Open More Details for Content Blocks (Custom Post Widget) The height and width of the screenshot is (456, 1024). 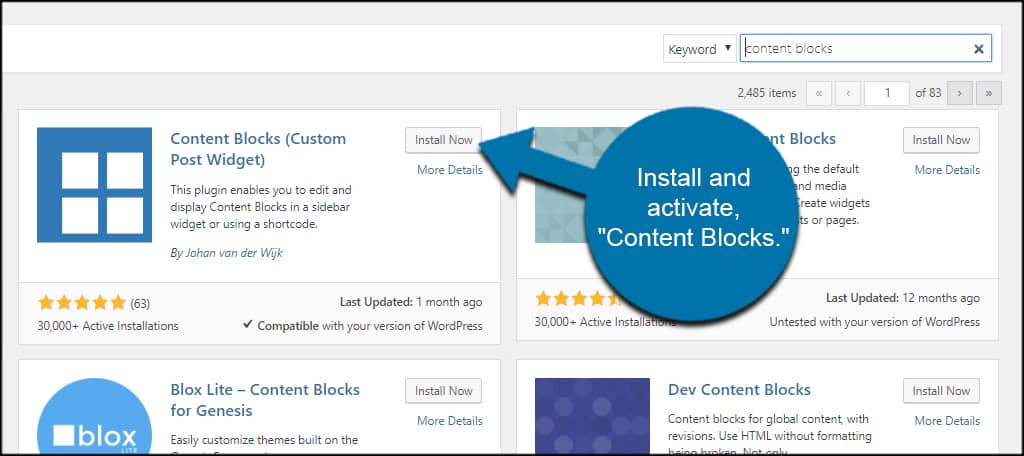(x=449, y=170)
